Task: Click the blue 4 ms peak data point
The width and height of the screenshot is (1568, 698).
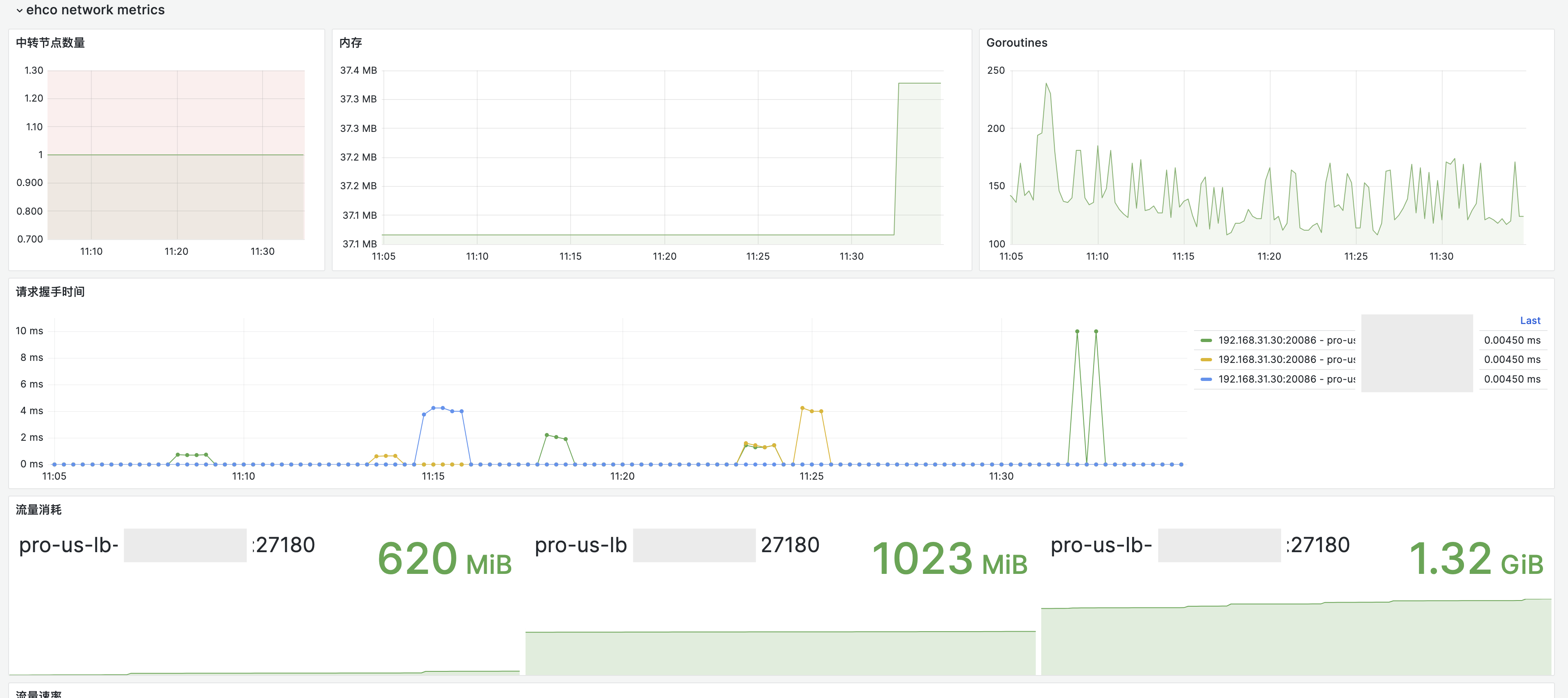Action: point(433,408)
